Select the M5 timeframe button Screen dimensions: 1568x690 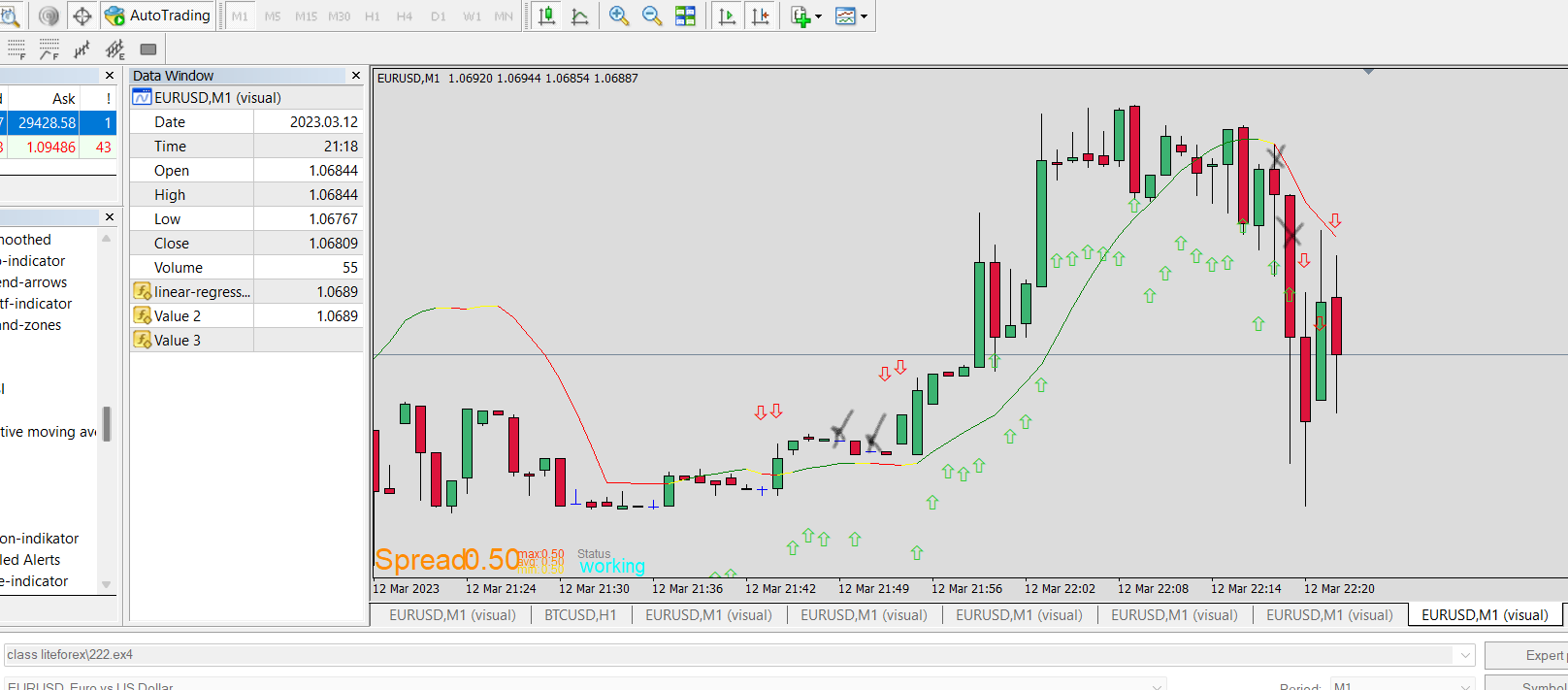click(273, 16)
